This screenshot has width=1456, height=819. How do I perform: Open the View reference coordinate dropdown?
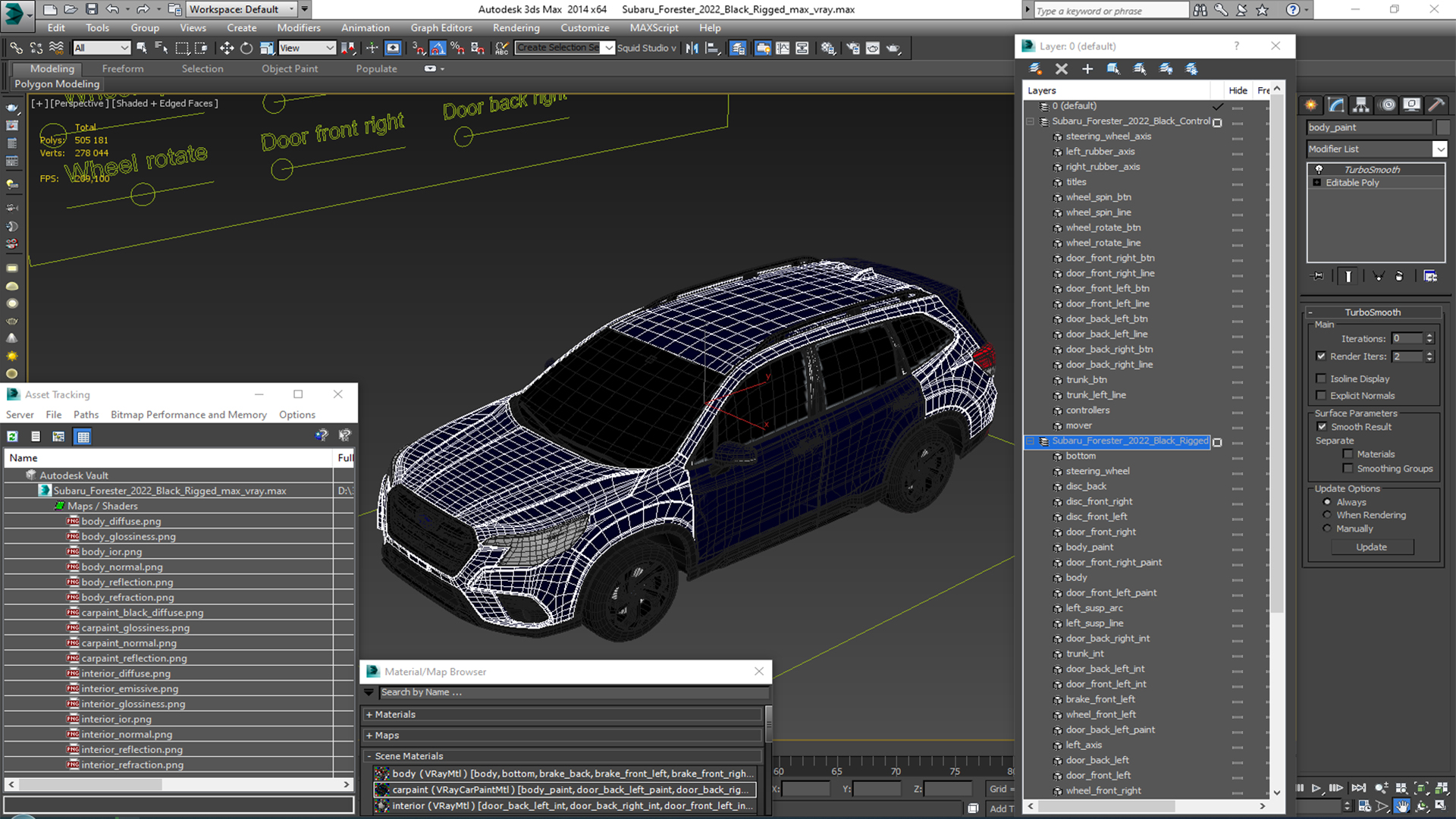click(x=307, y=48)
